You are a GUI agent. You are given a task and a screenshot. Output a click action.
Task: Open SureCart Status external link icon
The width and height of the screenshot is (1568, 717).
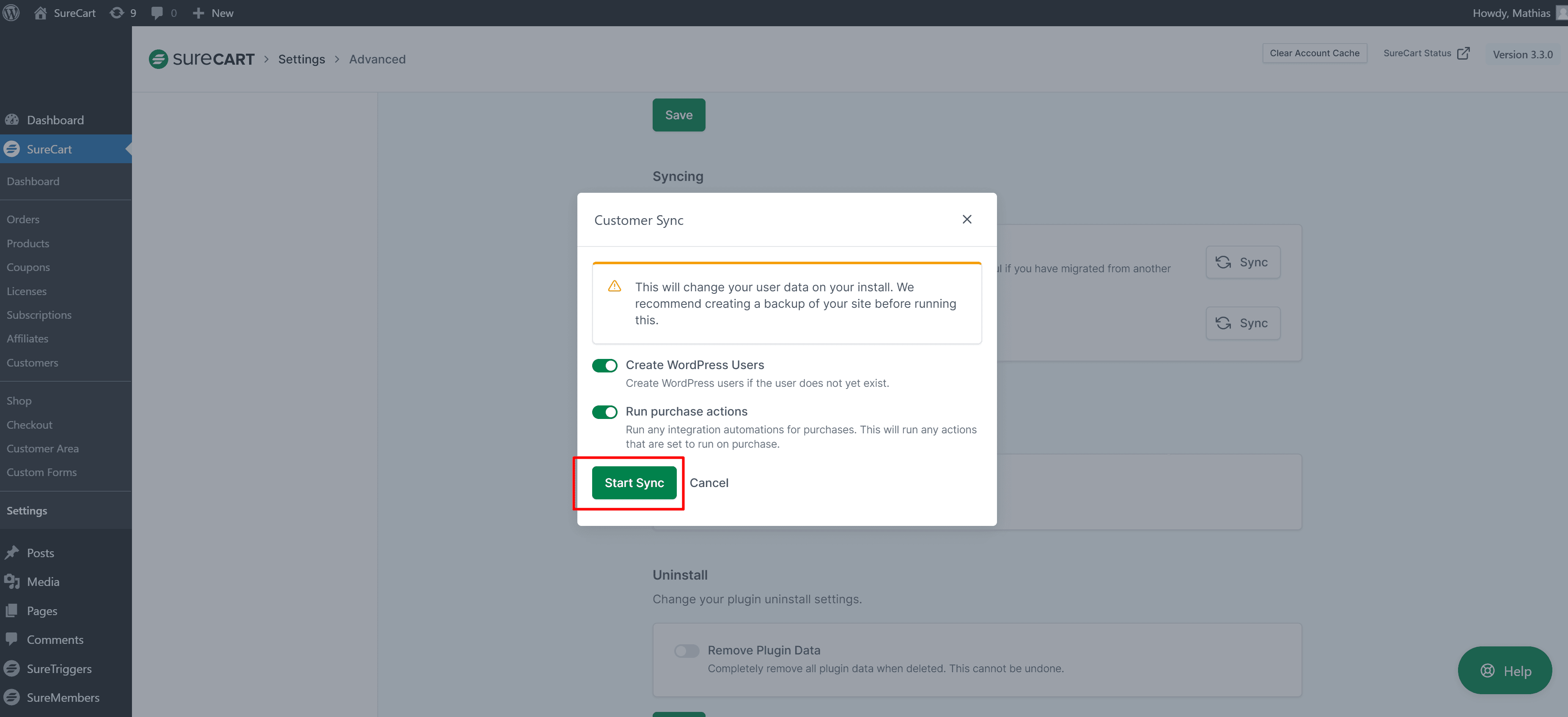click(x=1463, y=54)
